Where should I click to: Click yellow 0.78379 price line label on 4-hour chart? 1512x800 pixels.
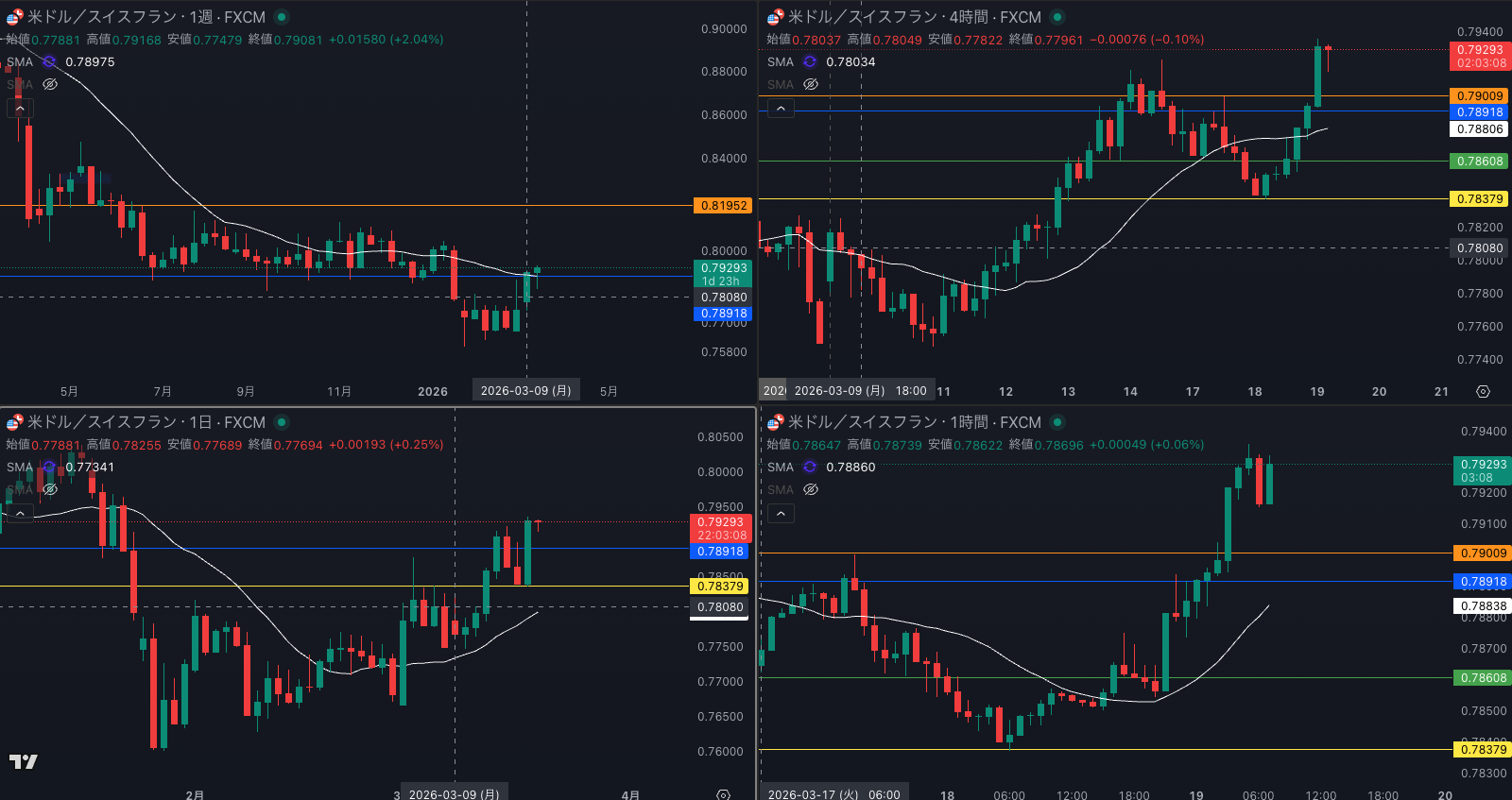point(1479,199)
